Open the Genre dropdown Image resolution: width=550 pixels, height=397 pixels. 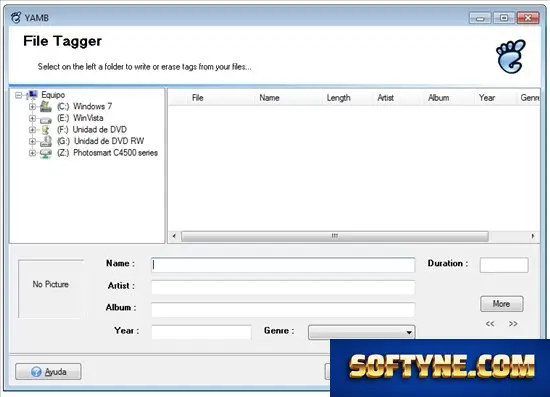[x=362, y=332]
